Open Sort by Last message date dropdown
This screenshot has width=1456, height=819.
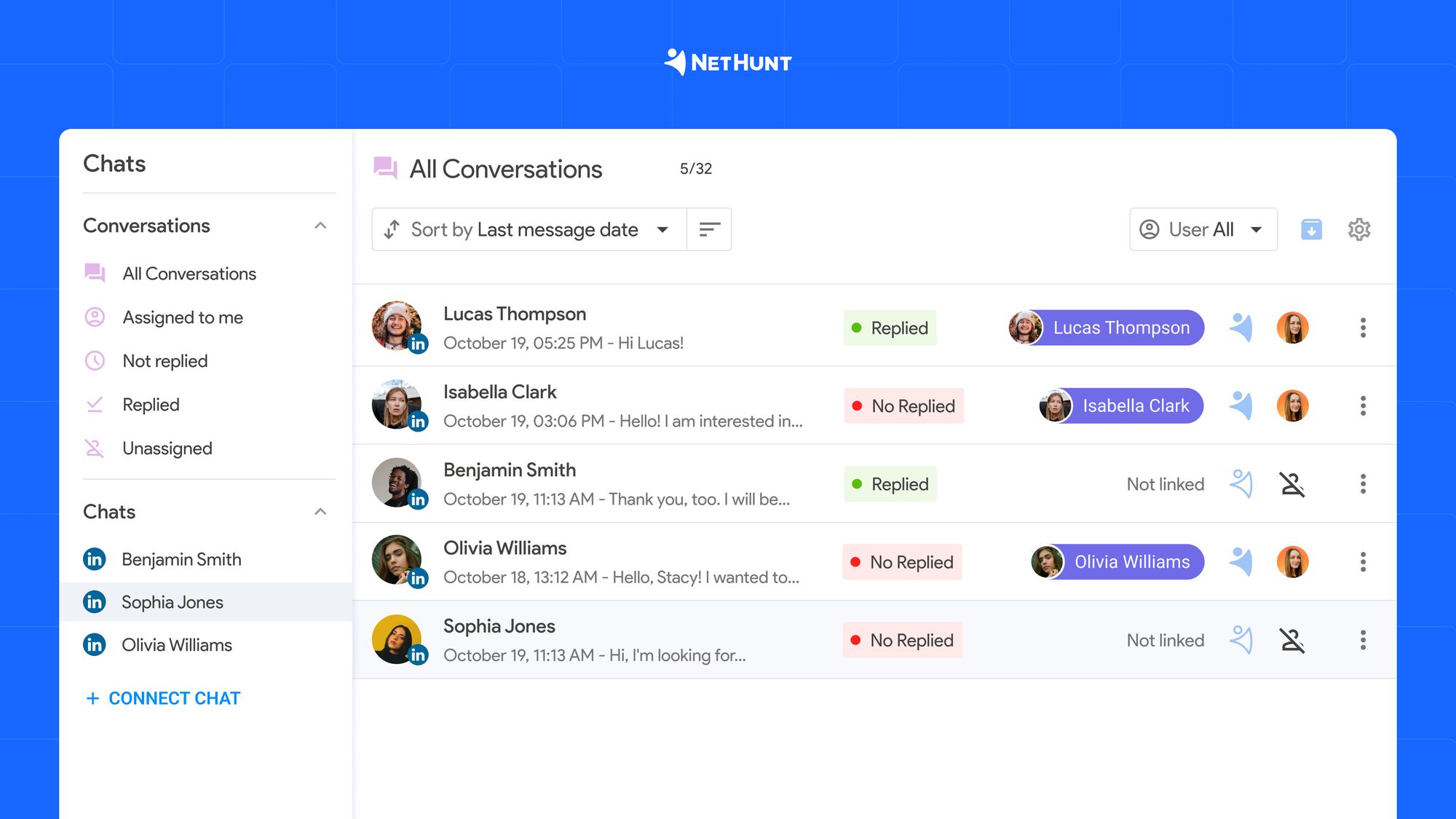coord(529,229)
